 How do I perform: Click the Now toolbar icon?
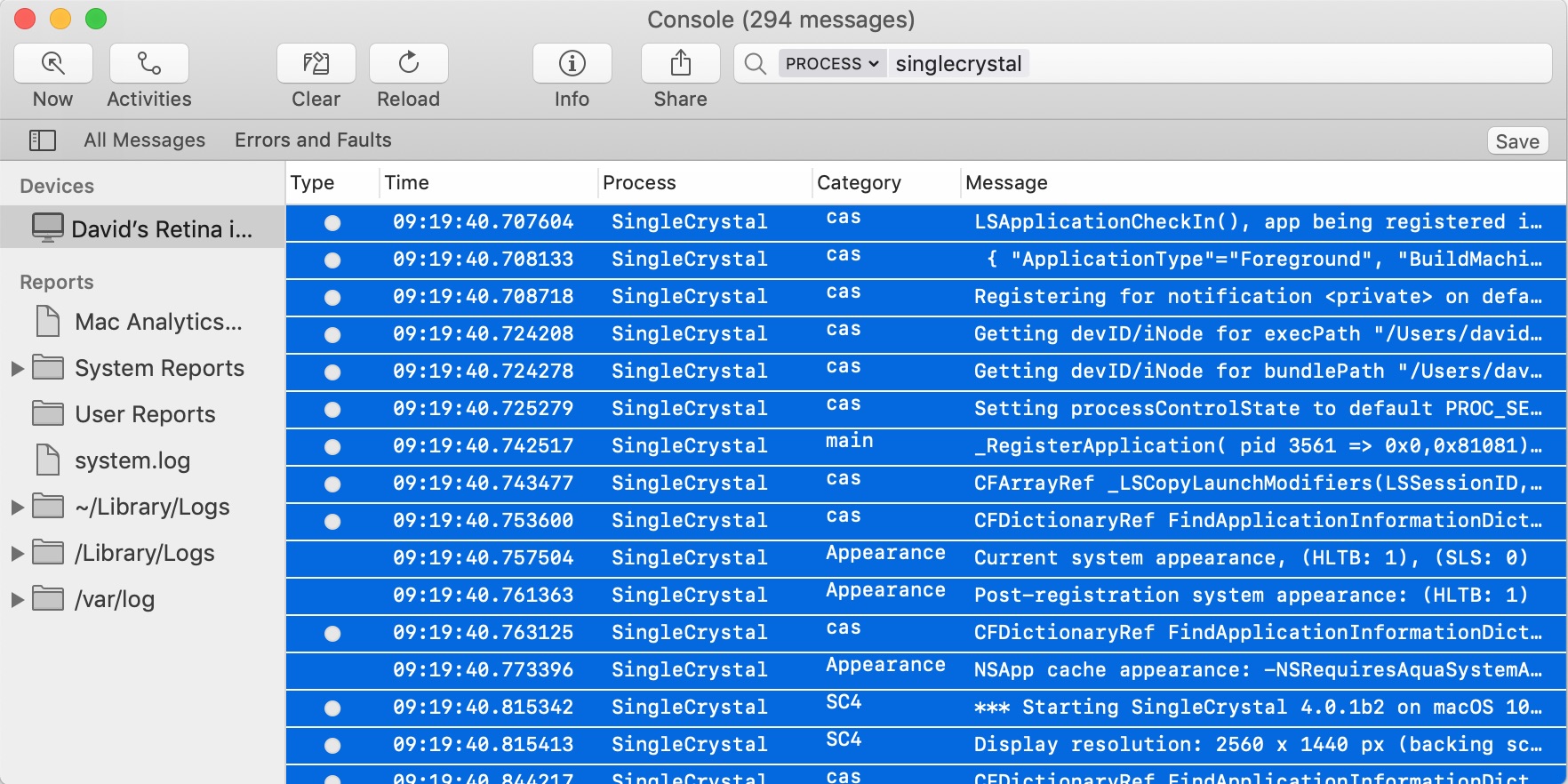pyautogui.click(x=53, y=63)
